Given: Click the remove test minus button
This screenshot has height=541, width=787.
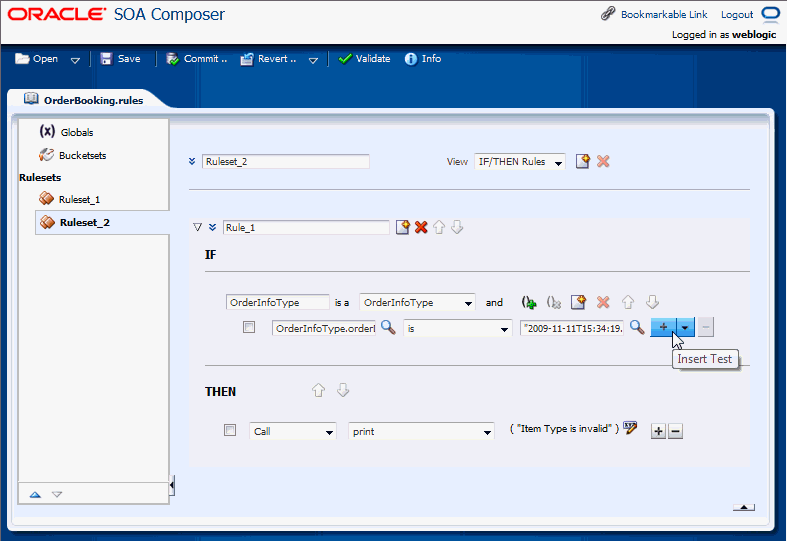Looking at the screenshot, I should 706,327.
